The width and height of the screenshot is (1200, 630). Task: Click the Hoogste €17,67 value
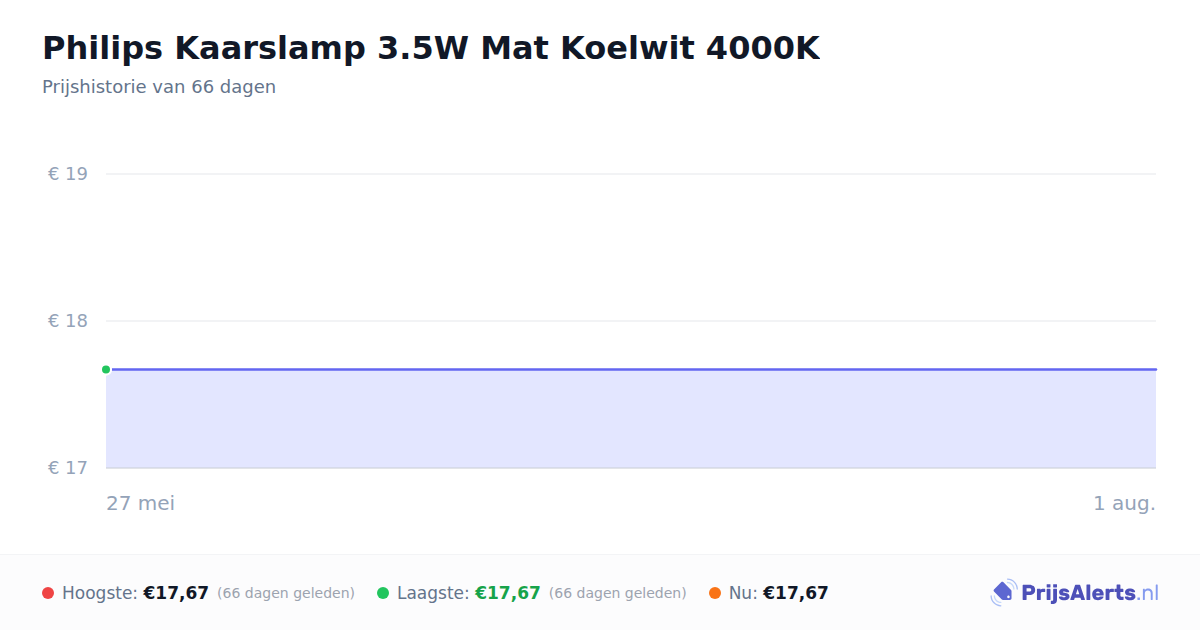click(176, 593)
